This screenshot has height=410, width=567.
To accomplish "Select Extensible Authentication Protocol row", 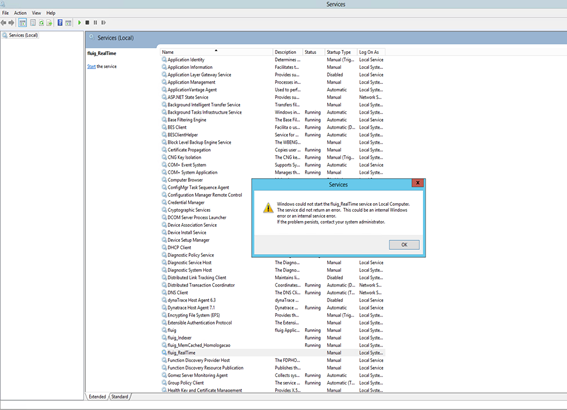I will pyautogui.click(x=273, y=323).
